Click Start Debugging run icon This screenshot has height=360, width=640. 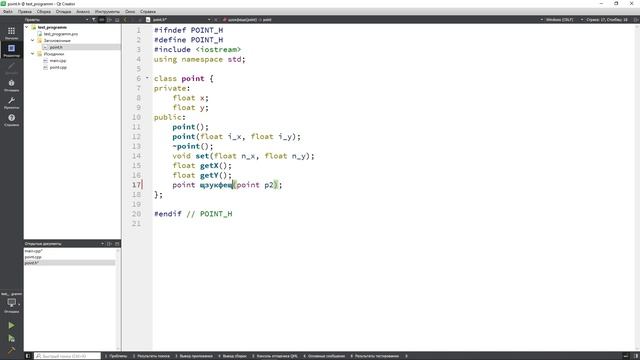click(11, 338)
